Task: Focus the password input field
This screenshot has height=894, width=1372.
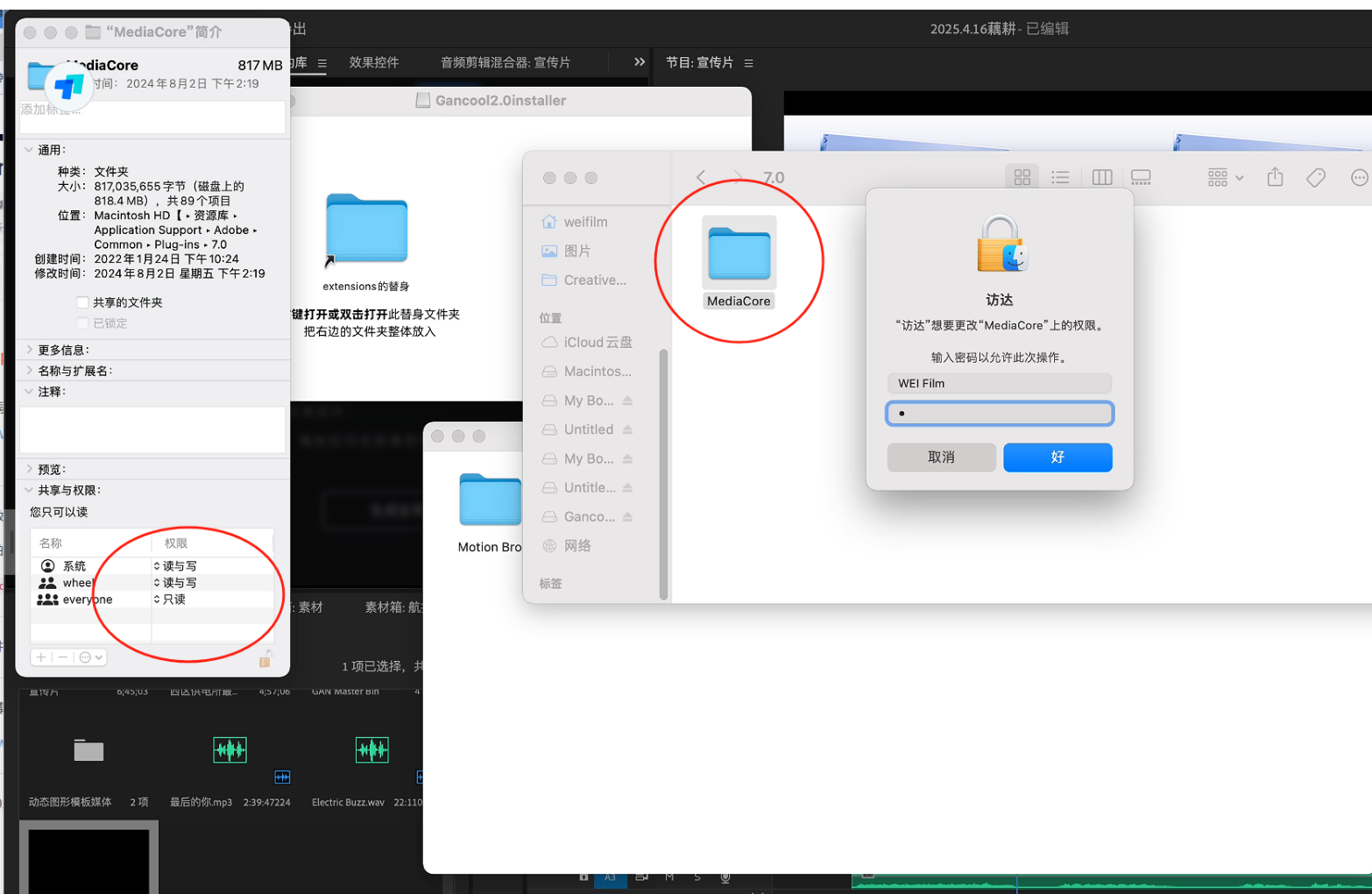Action: [1000, 413]
